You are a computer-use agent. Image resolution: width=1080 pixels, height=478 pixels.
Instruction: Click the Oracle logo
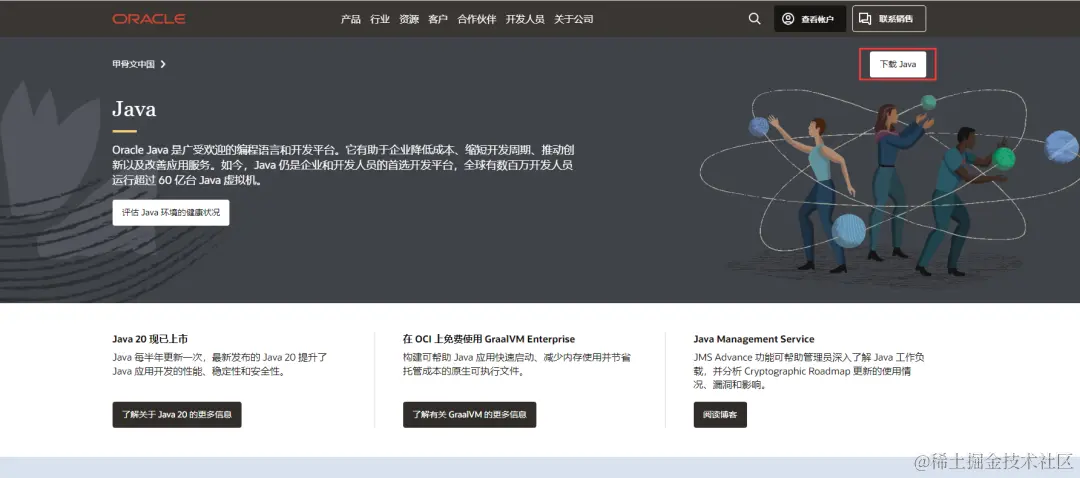149,19
